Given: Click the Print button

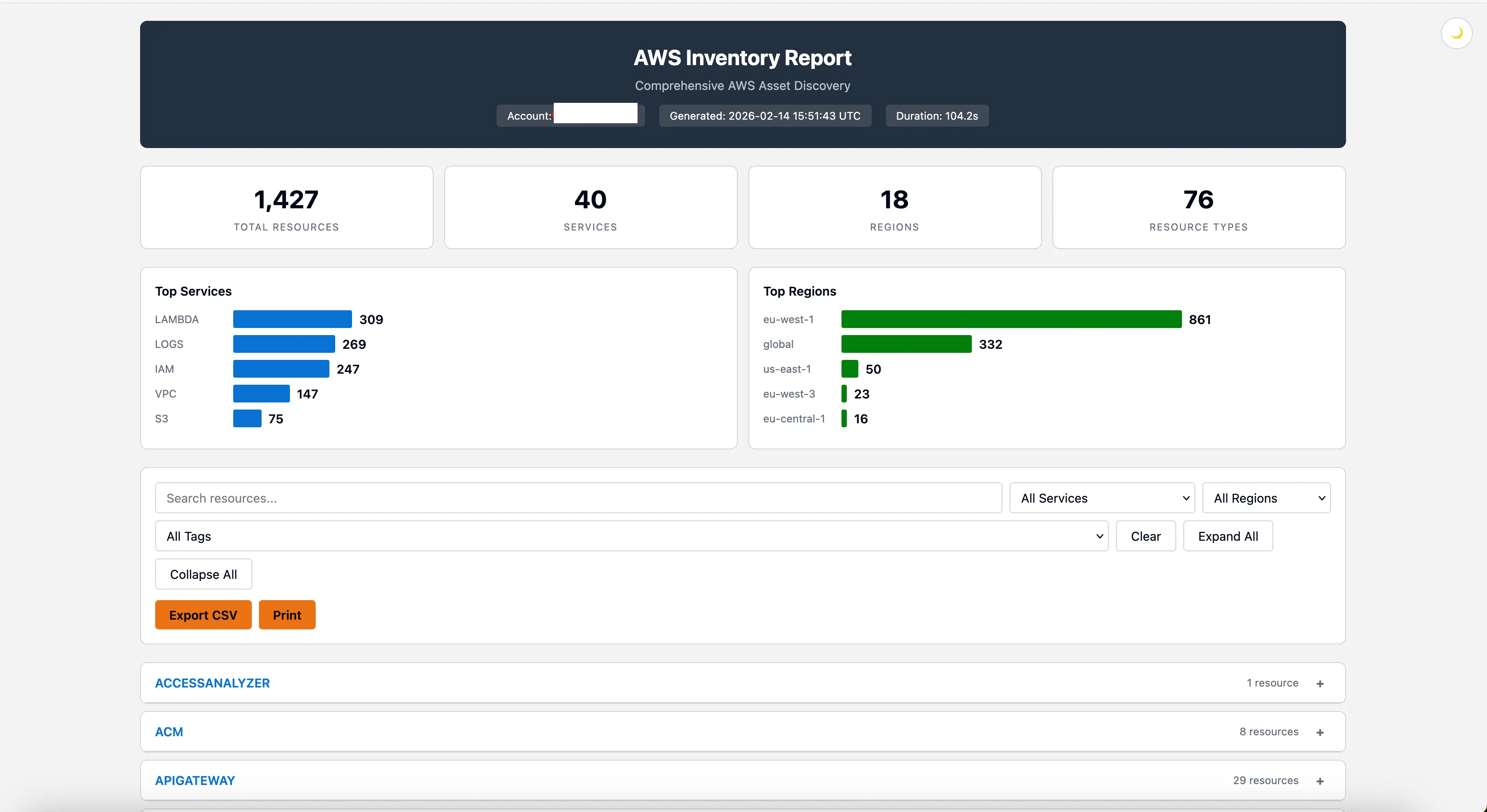Looking at the screenshot, I should click(x=287, y=614).
